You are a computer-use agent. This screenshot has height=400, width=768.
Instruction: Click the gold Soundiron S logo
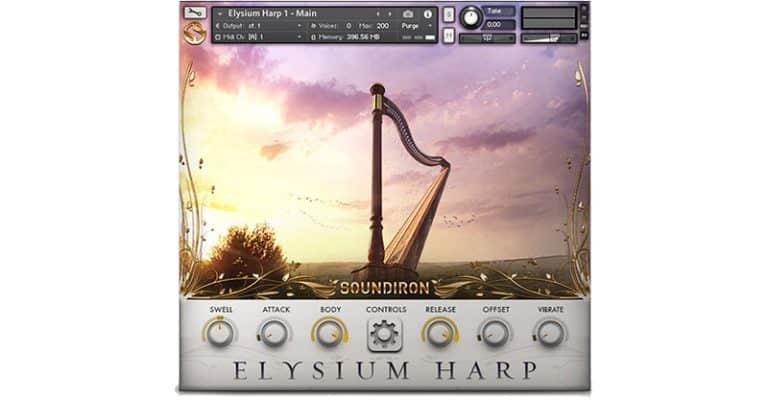click(x=195, y=31)
